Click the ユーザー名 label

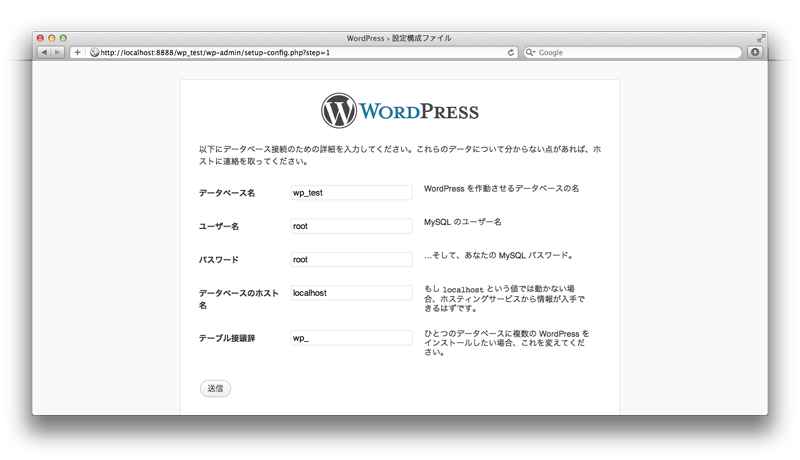[219, 226]
